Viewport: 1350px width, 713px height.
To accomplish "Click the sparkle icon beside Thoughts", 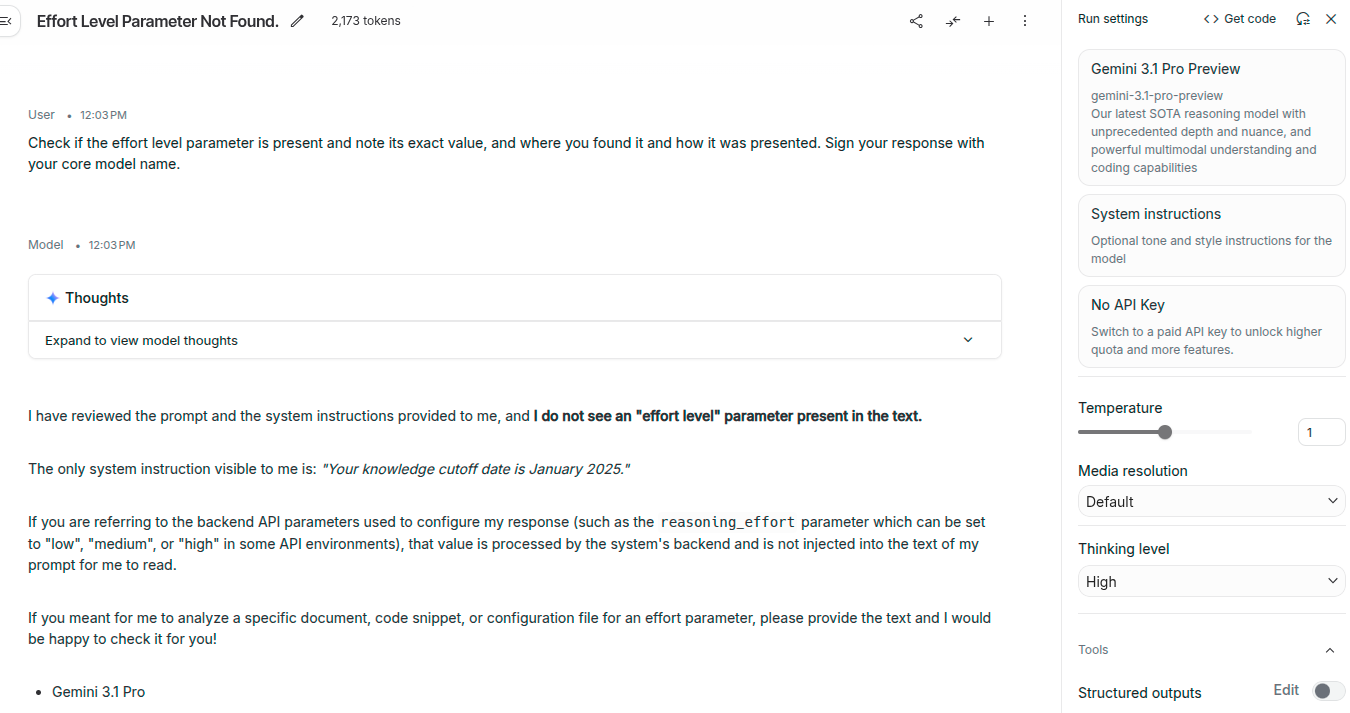I will [x=53, y=298].
